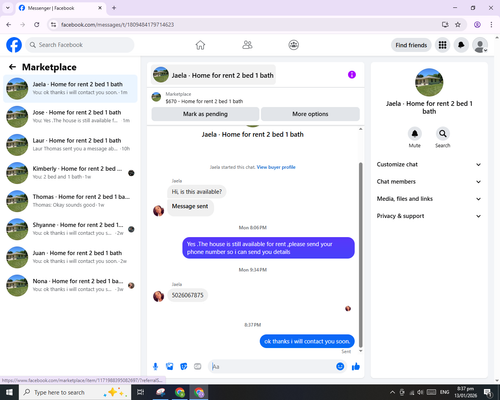Focus the Search Facebook field

point(80,45)
